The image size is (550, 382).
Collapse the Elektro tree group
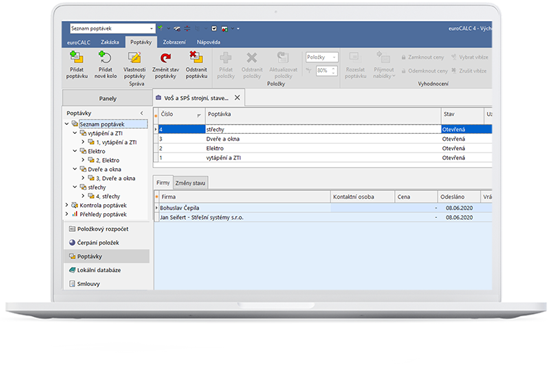pyautogui.click(x=75, y=151)
